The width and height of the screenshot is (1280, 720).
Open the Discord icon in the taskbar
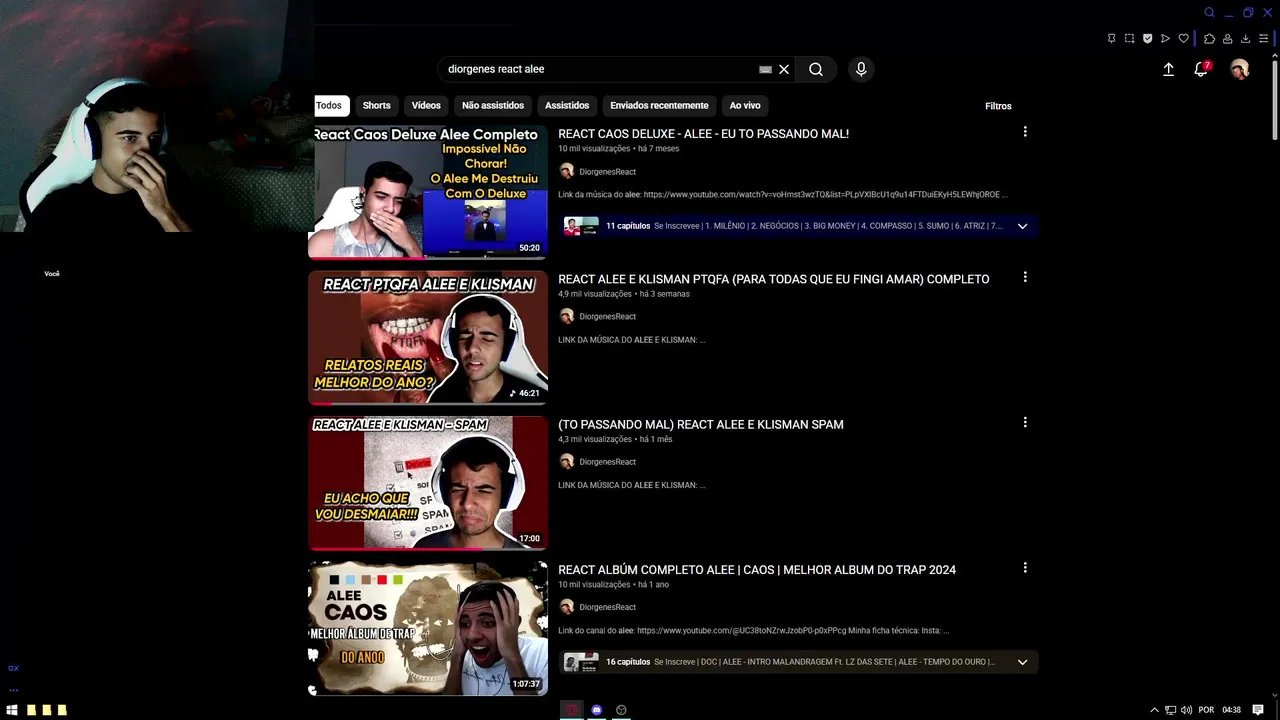pyautogui.click(x=597, y=710)
